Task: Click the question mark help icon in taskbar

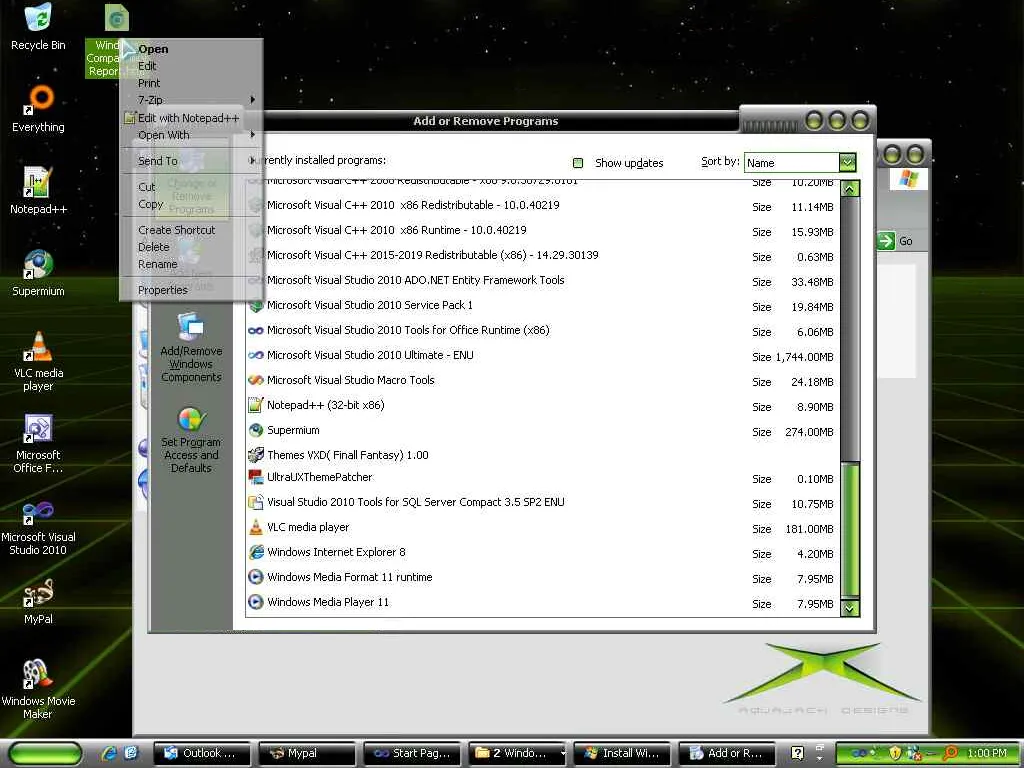Action: click(x=797, y=753)
